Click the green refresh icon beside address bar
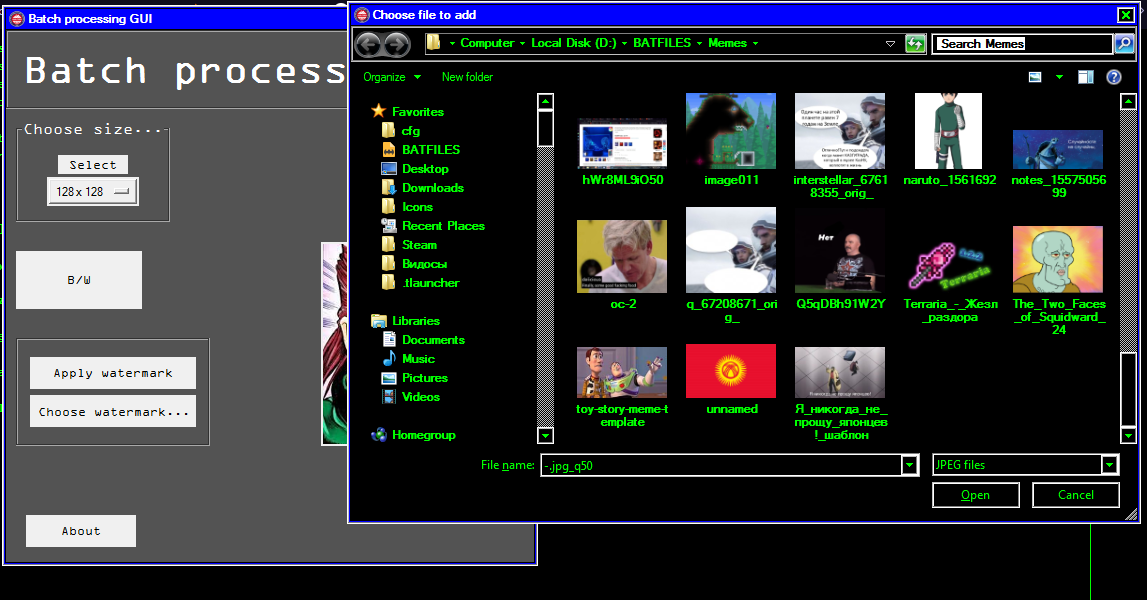The width and height of the screenshot is (1147, 600). tap(915, 44)
